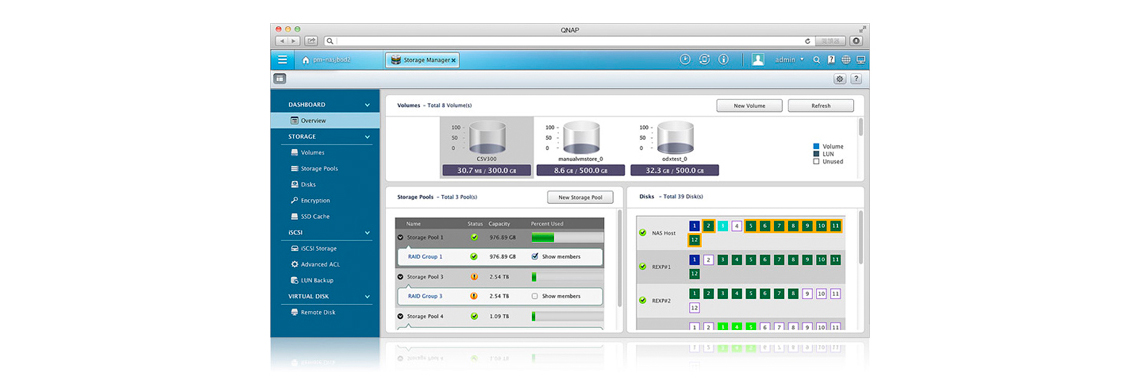
Task: Click Storage Pool 3 warning status icon
Action: pos(474,277)
